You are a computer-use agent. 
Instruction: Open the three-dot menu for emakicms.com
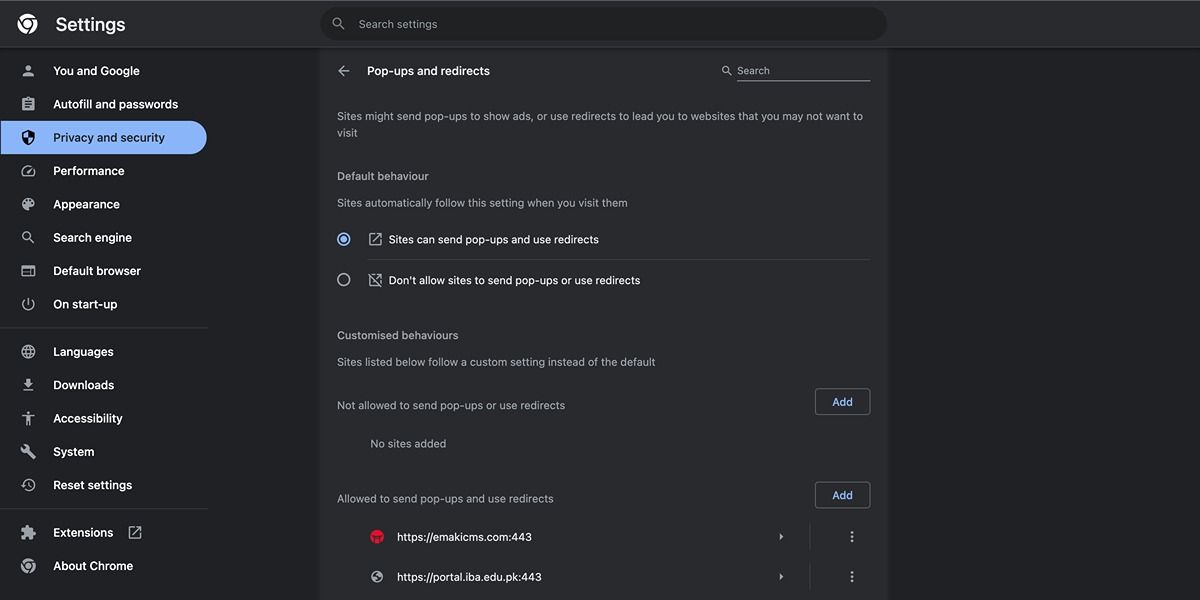pyautogui.click(x=851, y=536)
